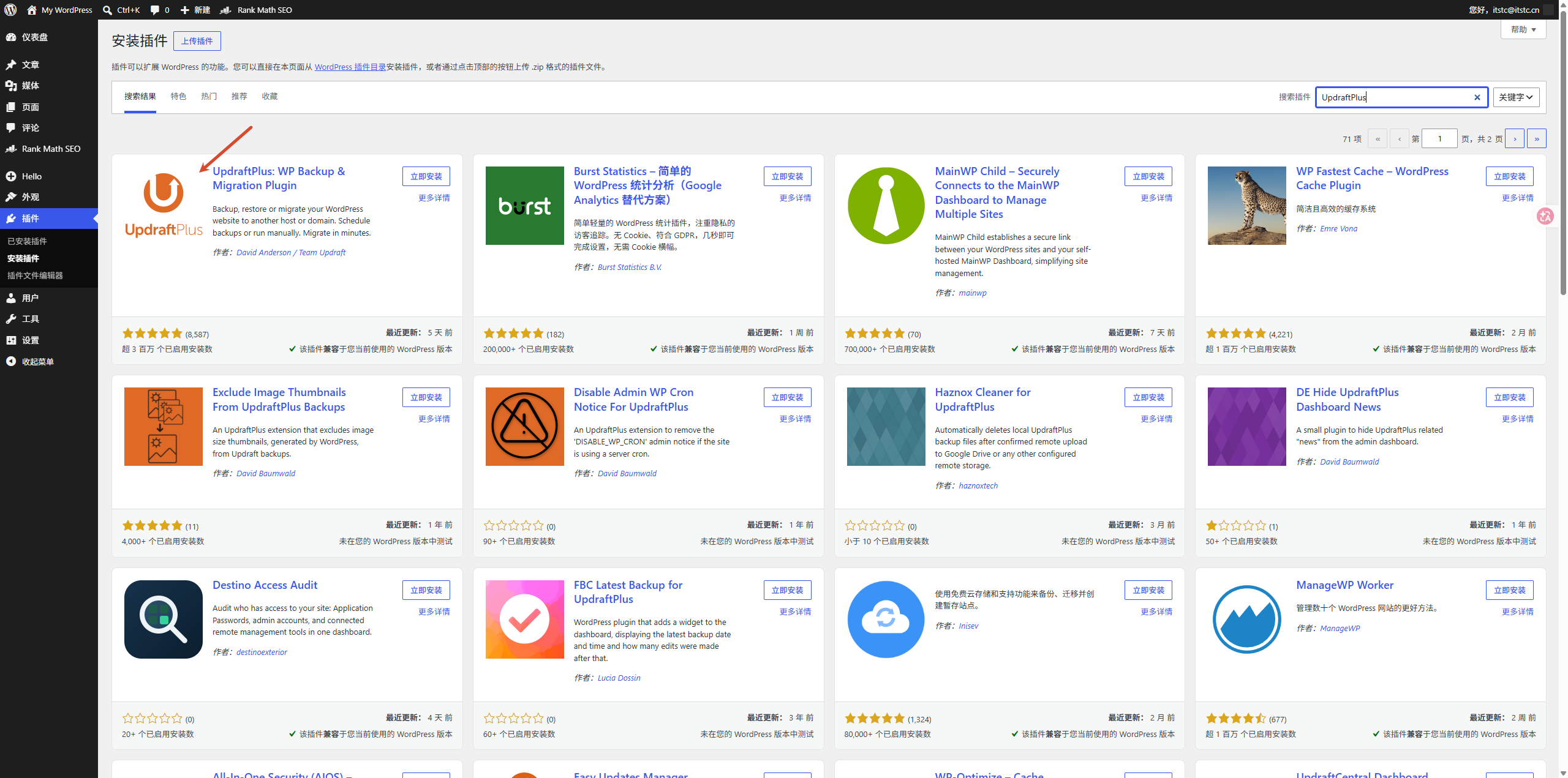This screenshot has height=778, width=1568.
Task: Collapse the menu with 收起菜单 icon
Action: [x=11, y=361]
